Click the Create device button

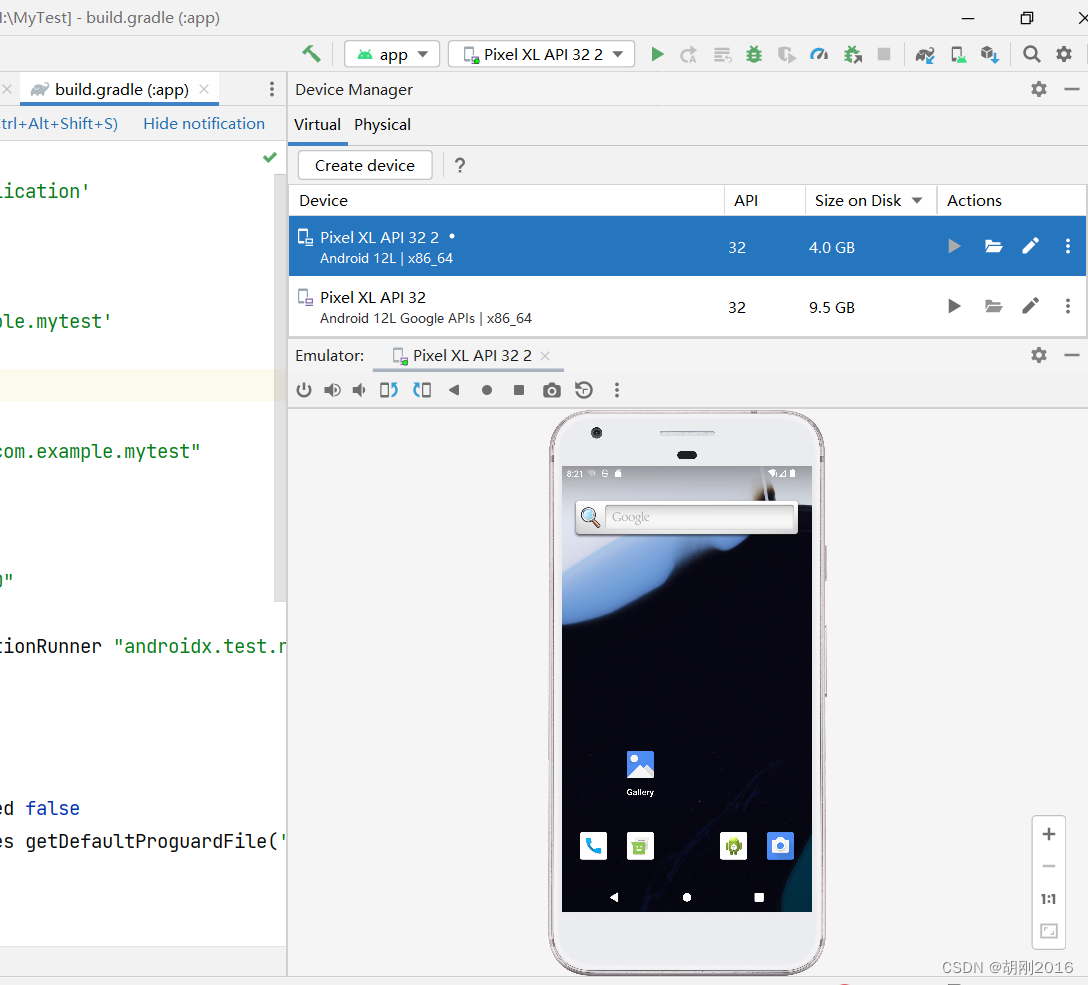pos(365,165)
